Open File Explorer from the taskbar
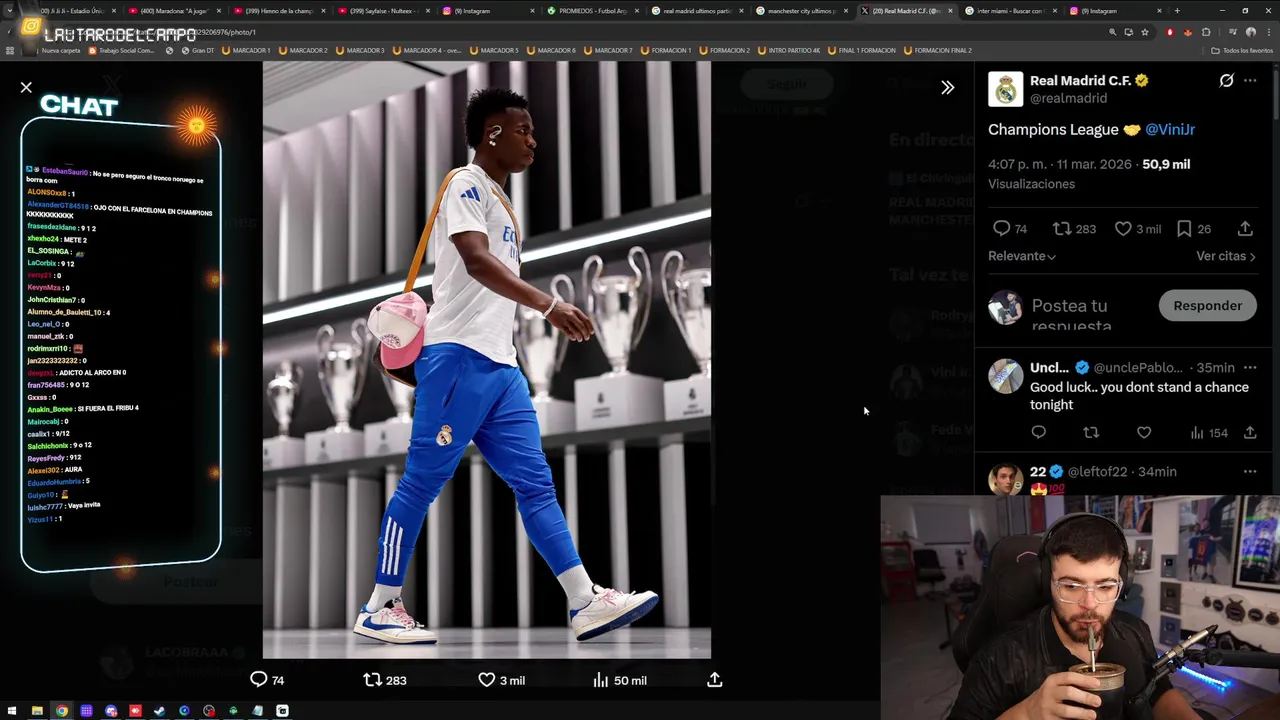 pyautogui.click(x=37, y=711)
